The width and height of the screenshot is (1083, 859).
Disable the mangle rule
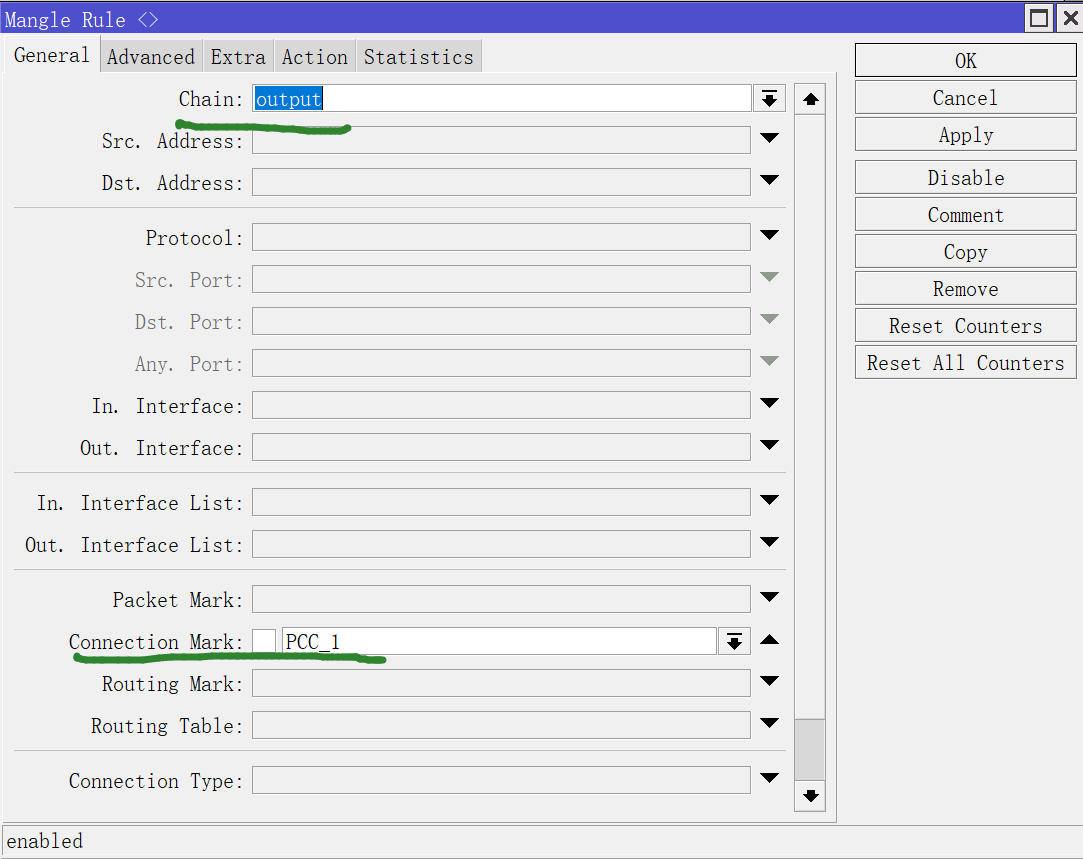point(965,178)
